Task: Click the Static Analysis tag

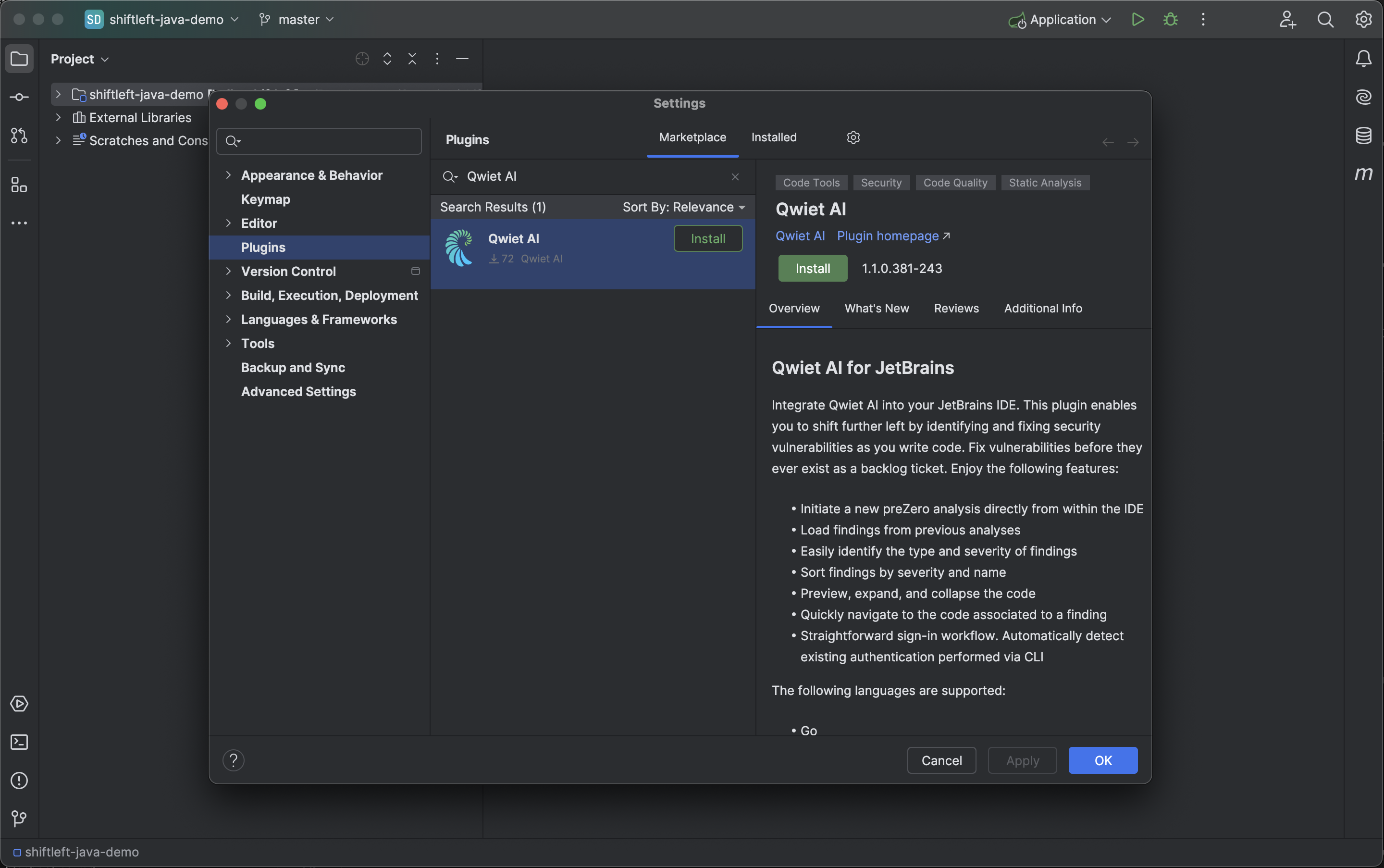Action: (1045, 183)
